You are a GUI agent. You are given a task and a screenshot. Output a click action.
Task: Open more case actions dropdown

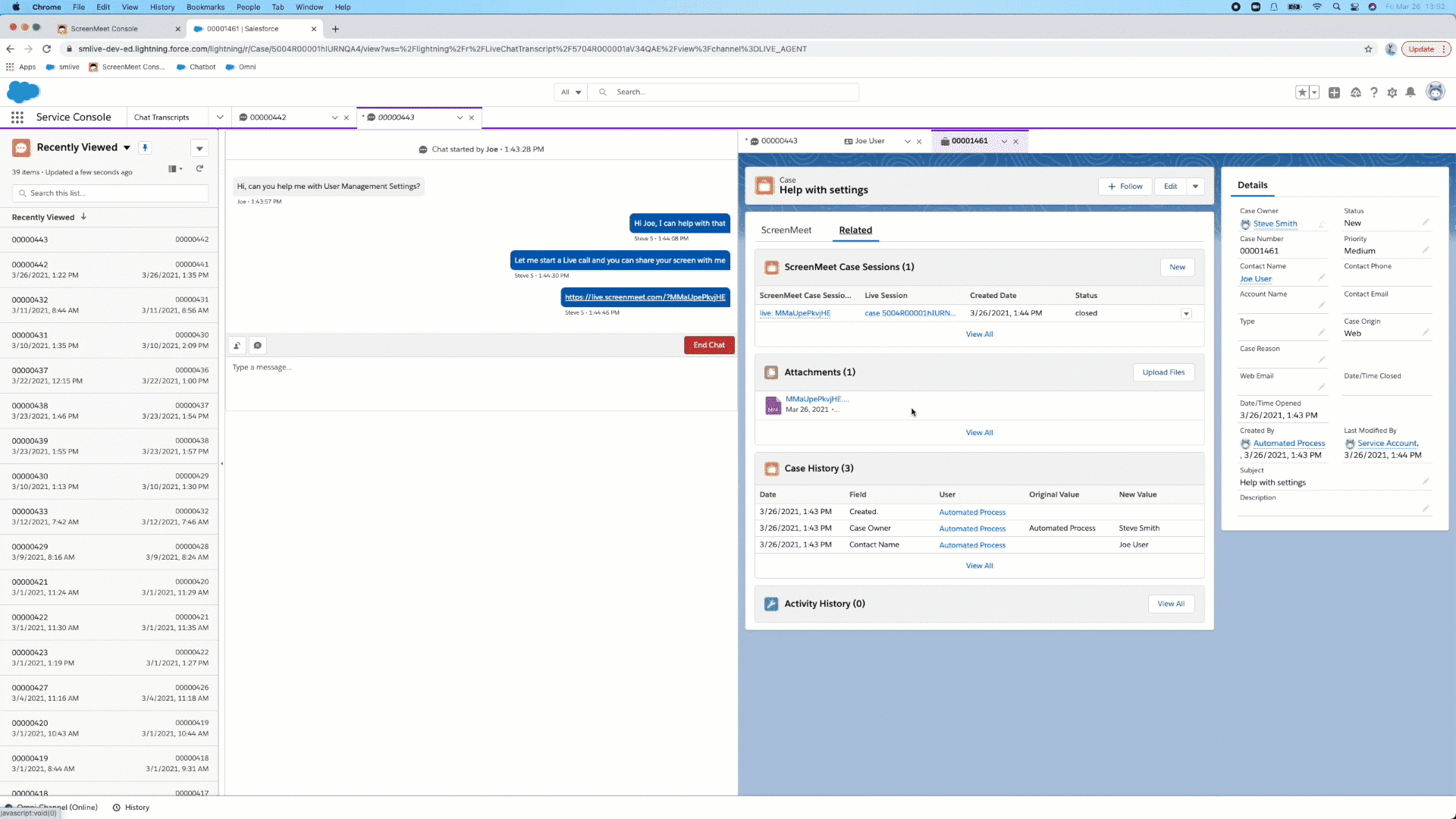(x=1195, y=187)
